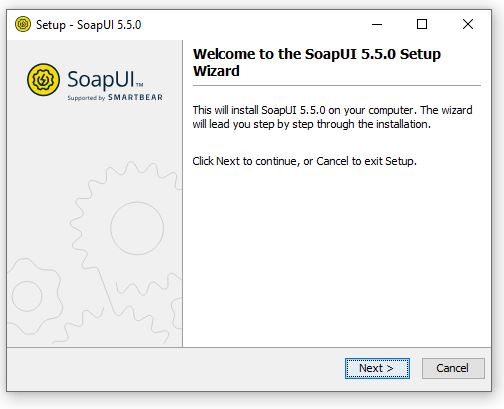Maximize the setup wizard window
The width and height of the screenshot is (504, 409).
[x=422, y=24]
